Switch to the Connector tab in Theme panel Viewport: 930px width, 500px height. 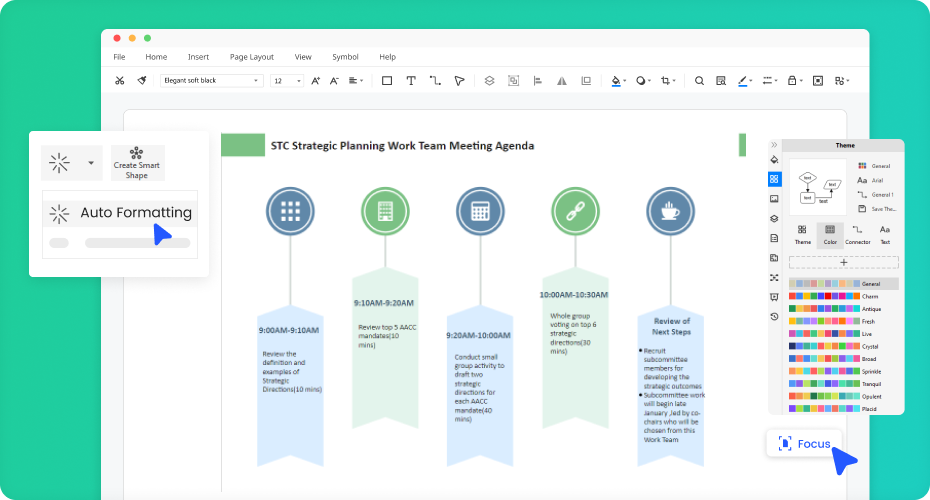857,234
